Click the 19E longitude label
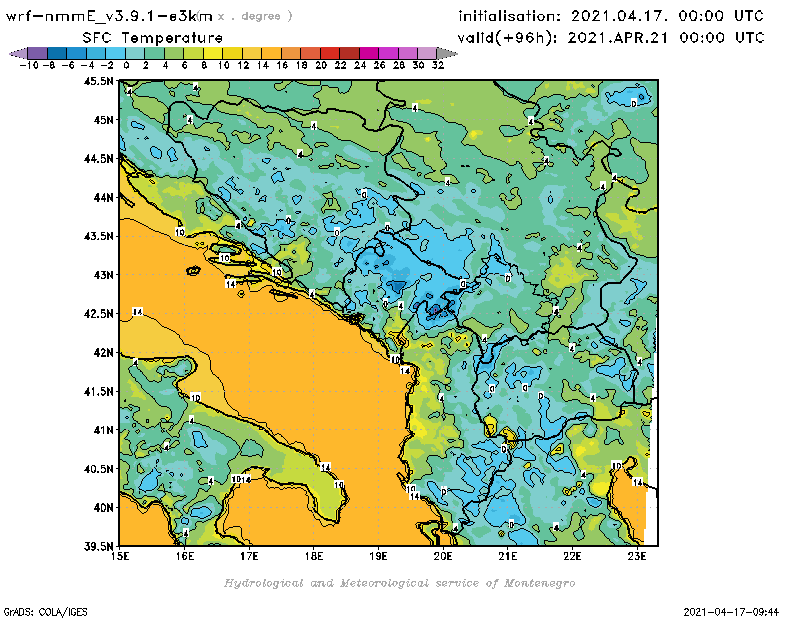 coord(379,556)
